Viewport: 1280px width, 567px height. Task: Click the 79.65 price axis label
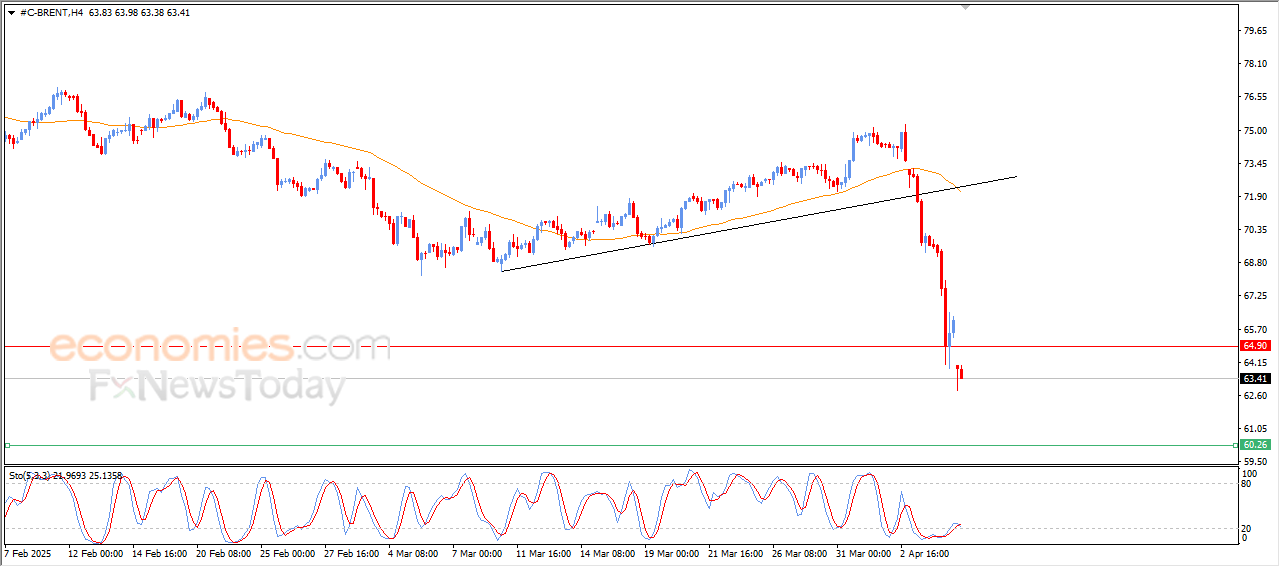[1254, 30]
